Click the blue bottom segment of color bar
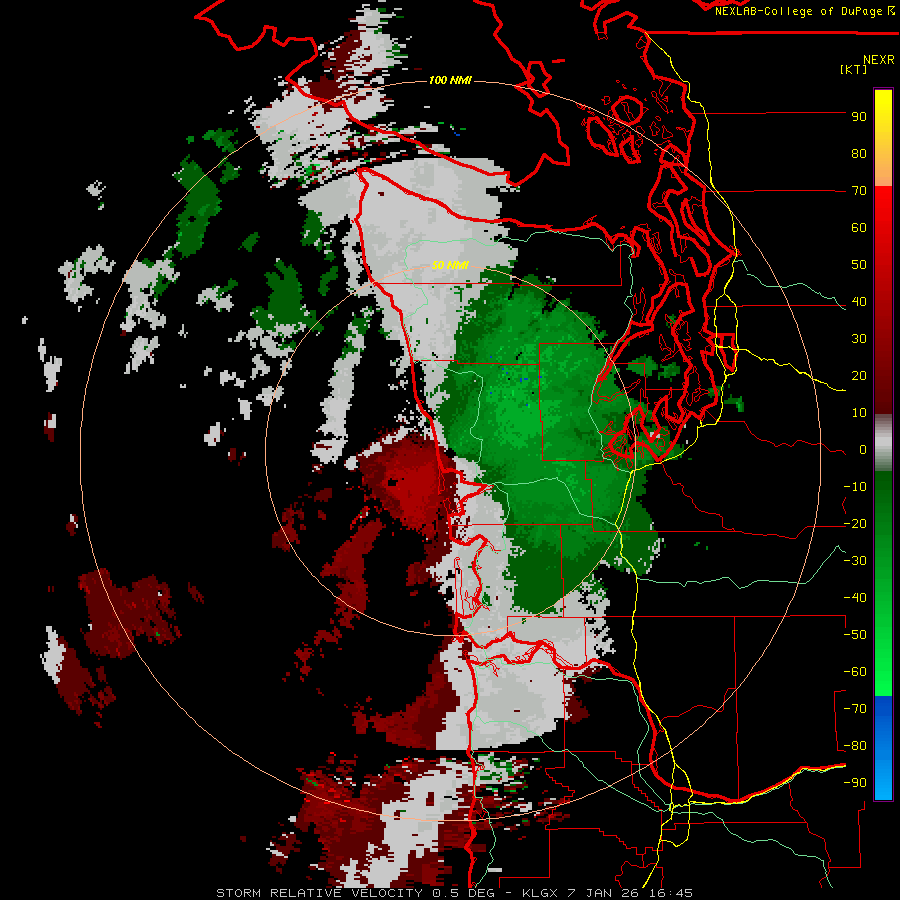The width and height of the screenshot is (900, 900). tap(883, 747)
